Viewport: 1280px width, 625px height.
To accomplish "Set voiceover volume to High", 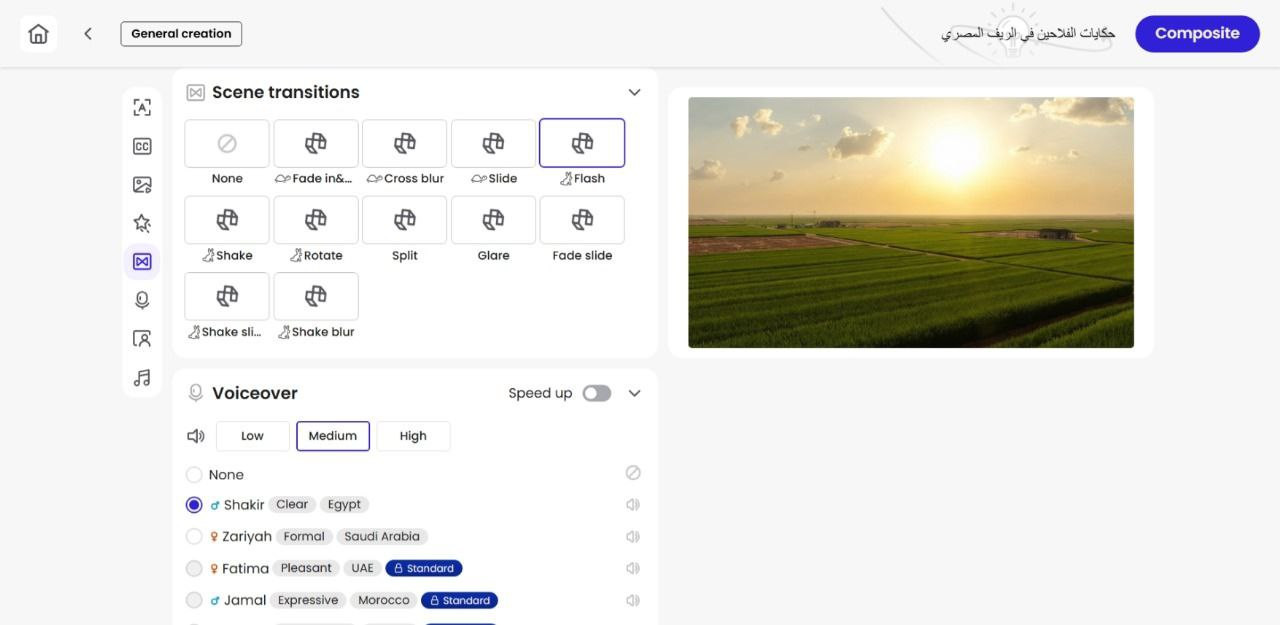I will pos(413,436).
